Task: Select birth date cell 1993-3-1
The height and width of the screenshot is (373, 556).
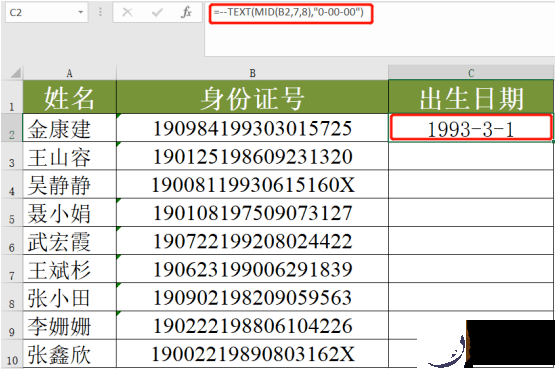Action: pos(471,128)
